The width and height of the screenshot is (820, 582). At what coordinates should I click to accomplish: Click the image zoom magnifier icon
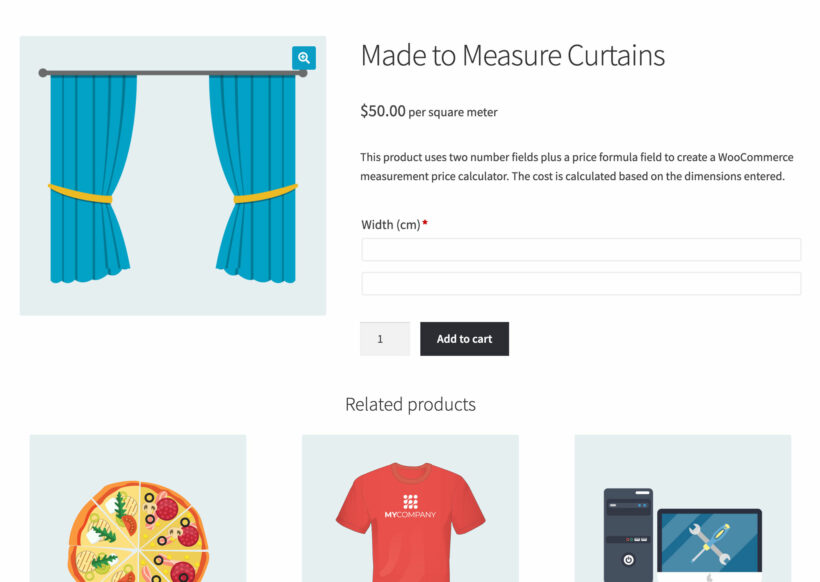(303, 57)
